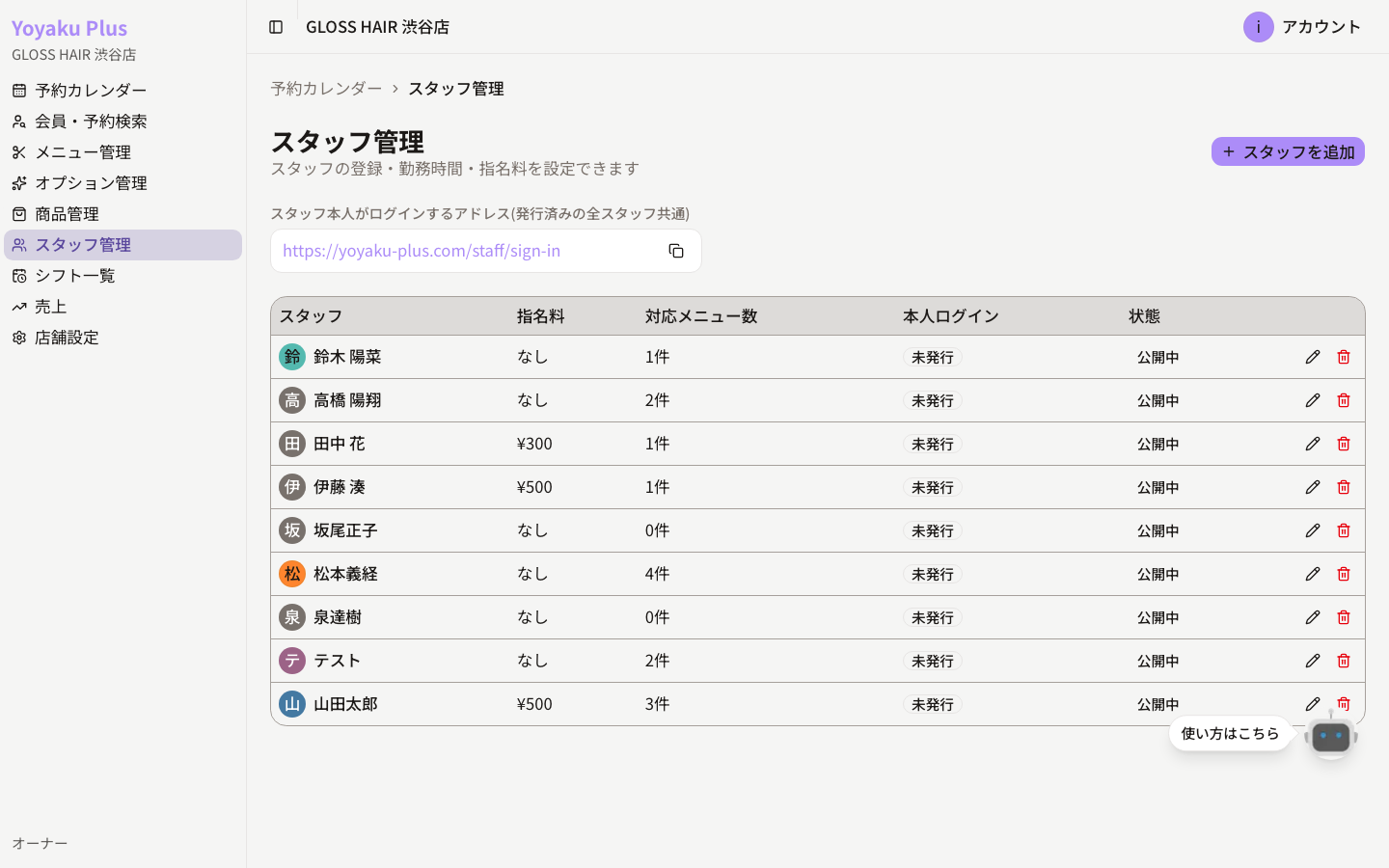This screenshot has width=1389, height=868.
Task: Click the 4件 menu count cell
Action: (x=657, y=574)
